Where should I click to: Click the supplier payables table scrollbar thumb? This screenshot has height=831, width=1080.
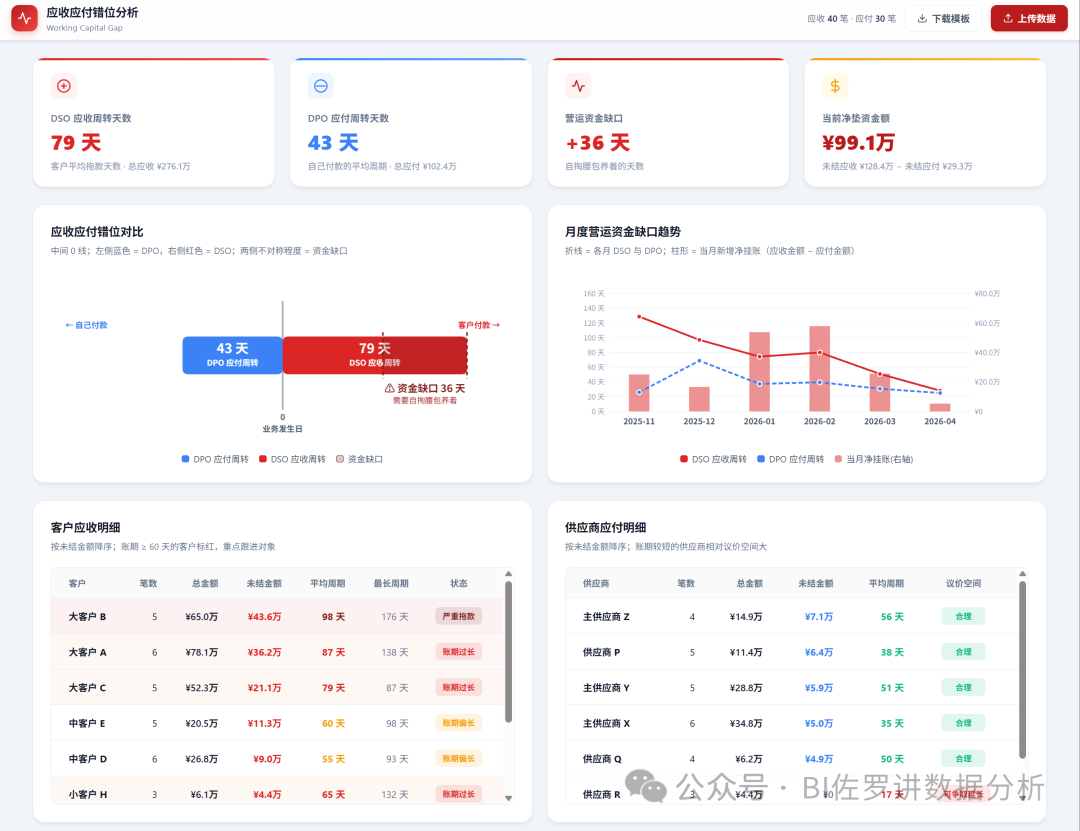click(x=1022, y=670)
